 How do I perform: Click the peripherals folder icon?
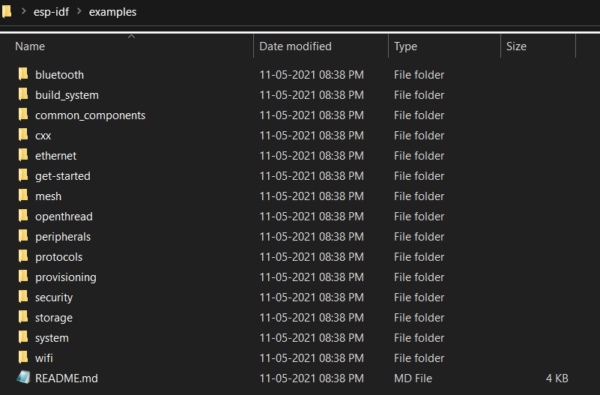[23, 236]
